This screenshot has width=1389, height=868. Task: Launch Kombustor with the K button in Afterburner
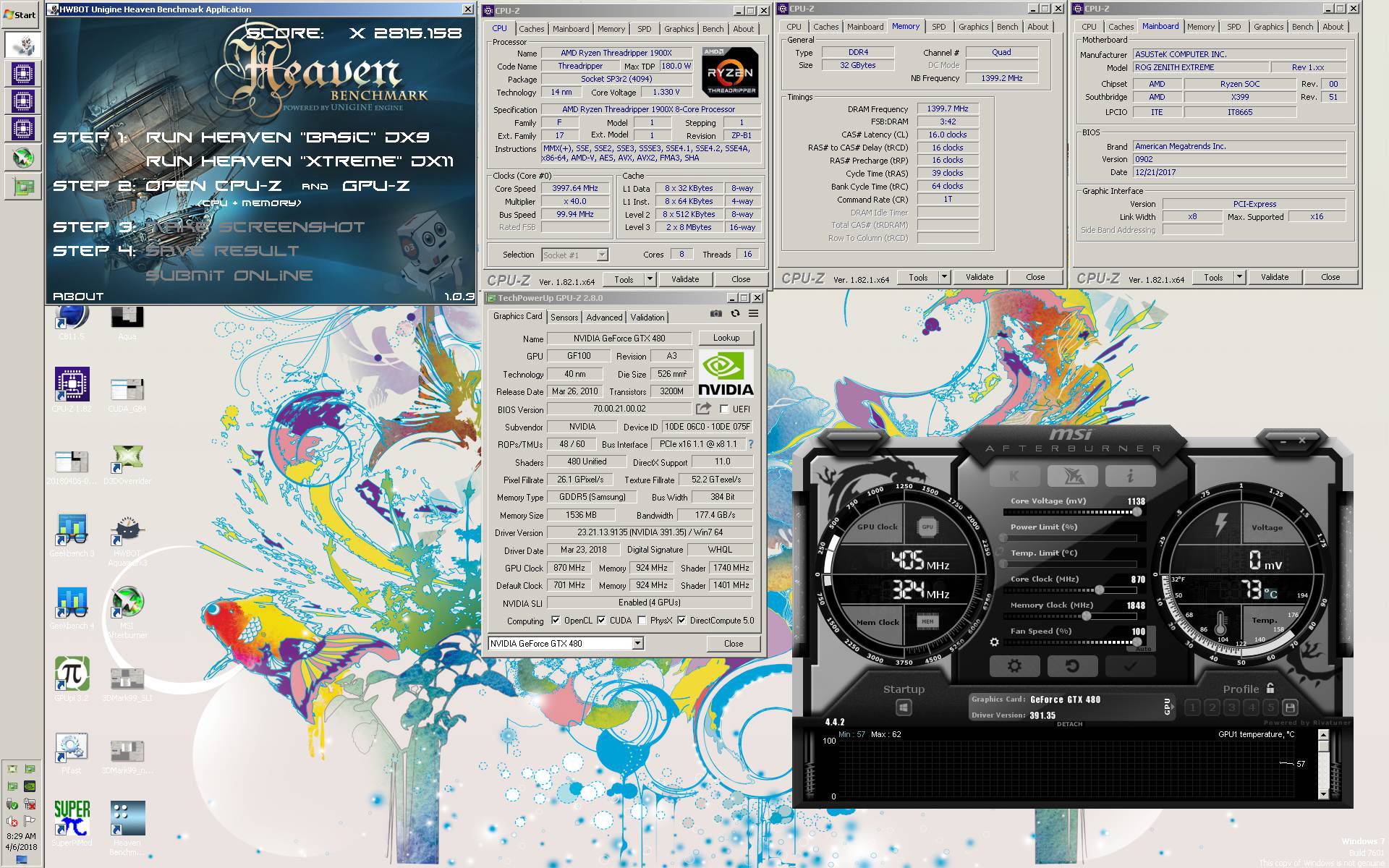tap(1014, 475)
